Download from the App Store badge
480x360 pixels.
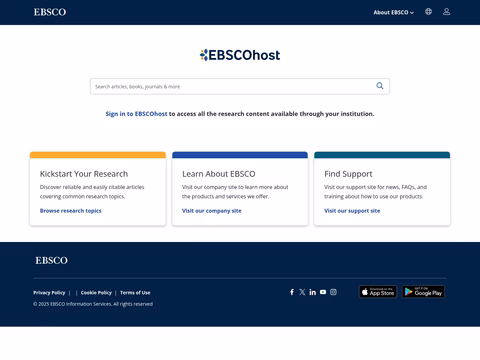pyautogui.click(x=378, y=292)
